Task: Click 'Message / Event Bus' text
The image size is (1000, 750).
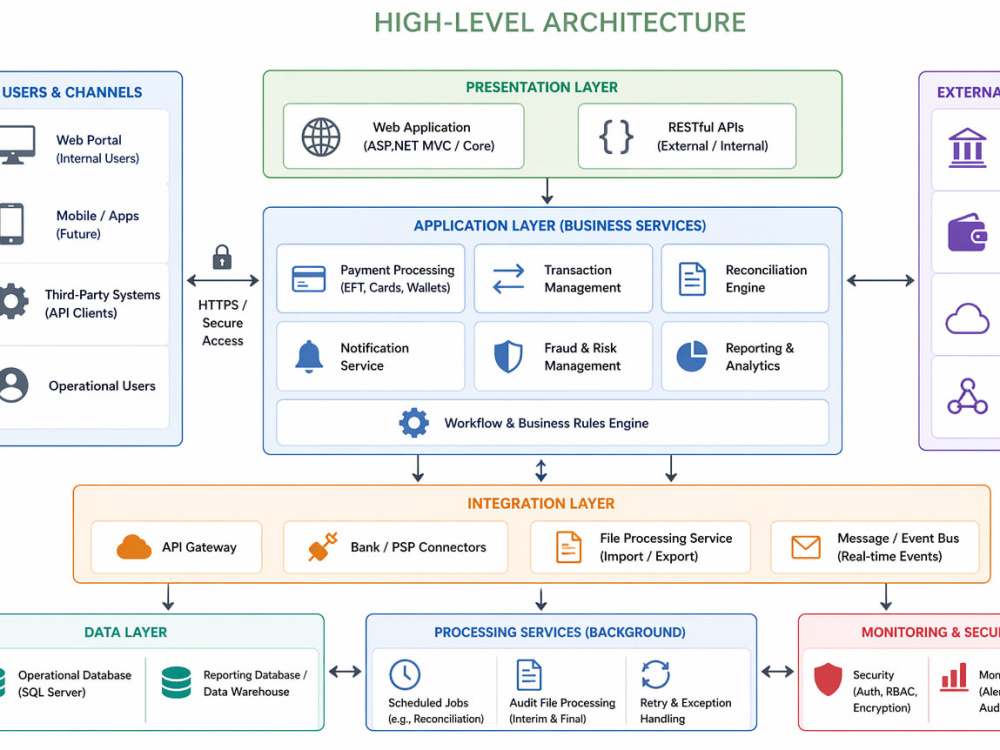Action: coord(898,538)
